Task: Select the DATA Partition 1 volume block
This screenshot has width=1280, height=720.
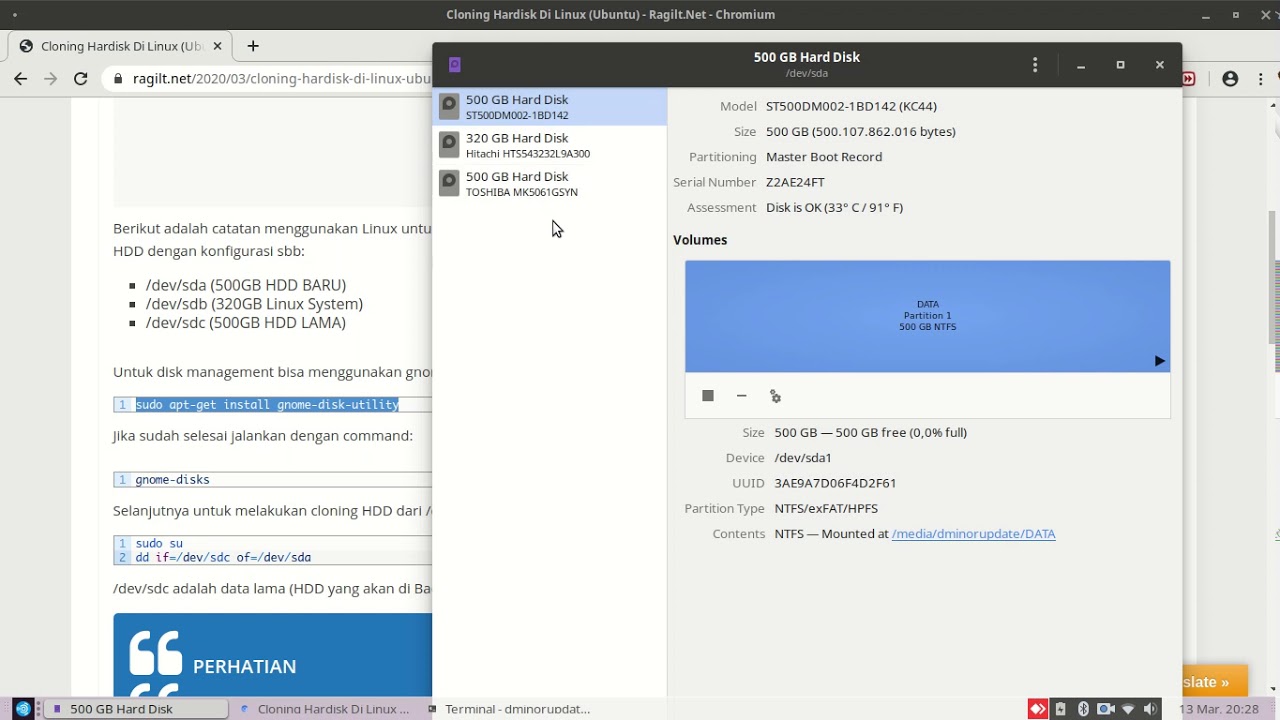Action: 927,316
